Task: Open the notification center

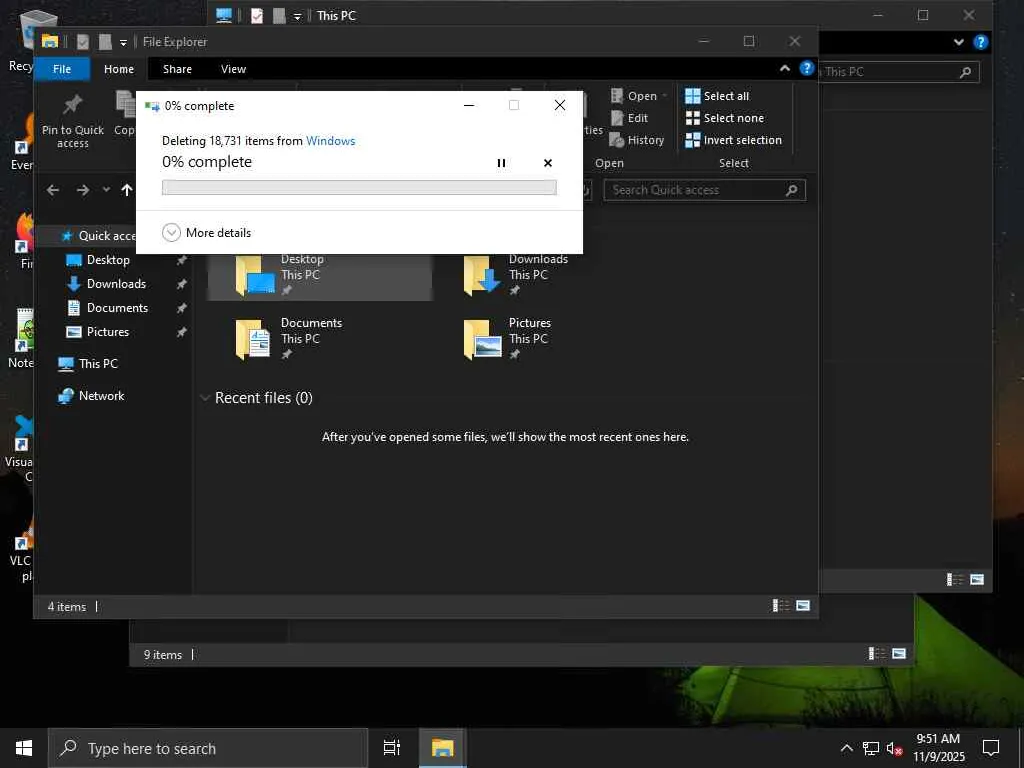Action: point(991,748)
